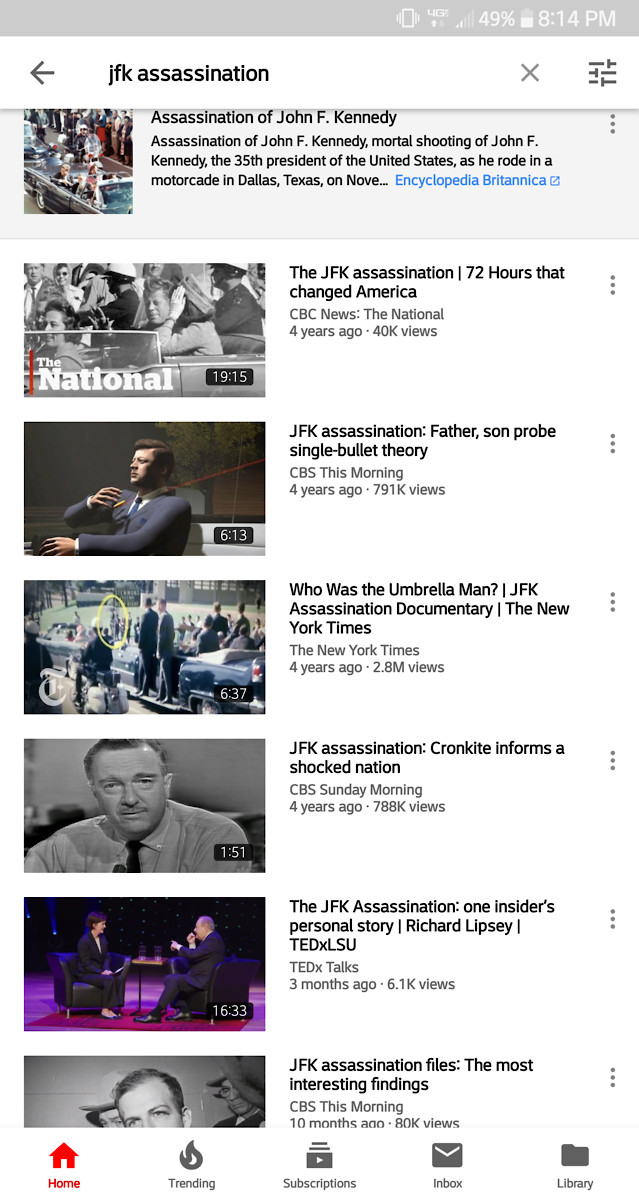Open the Encyclopedia Britannica link

477,180
